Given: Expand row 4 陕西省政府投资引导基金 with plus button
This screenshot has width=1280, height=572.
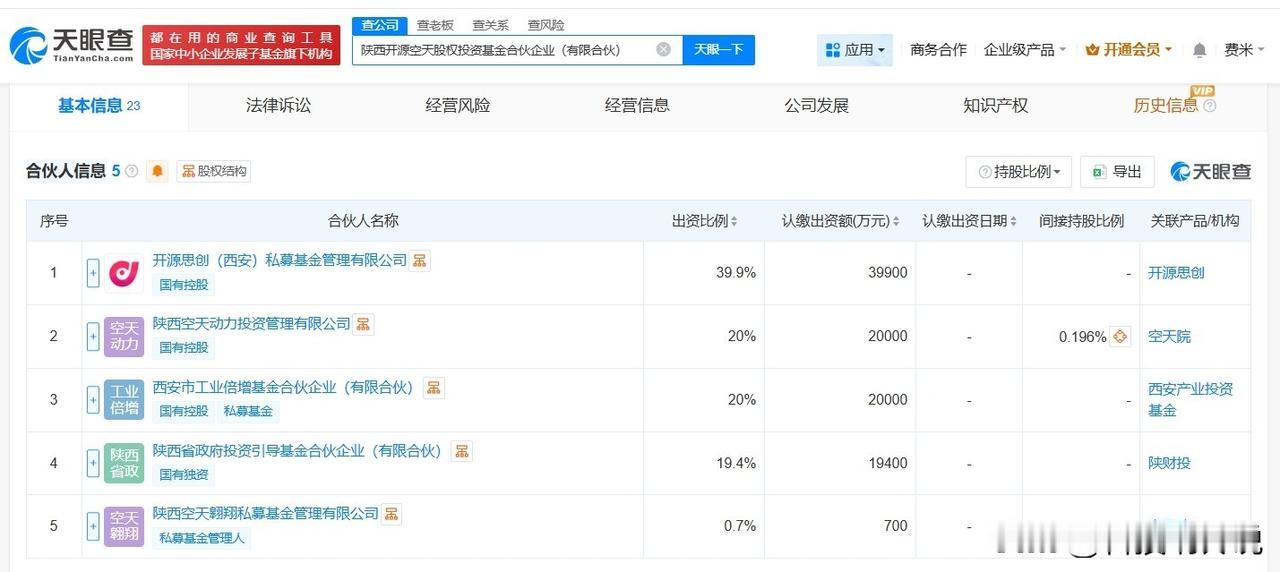Looking at the screenshot, I should click(x=93, y=463).
